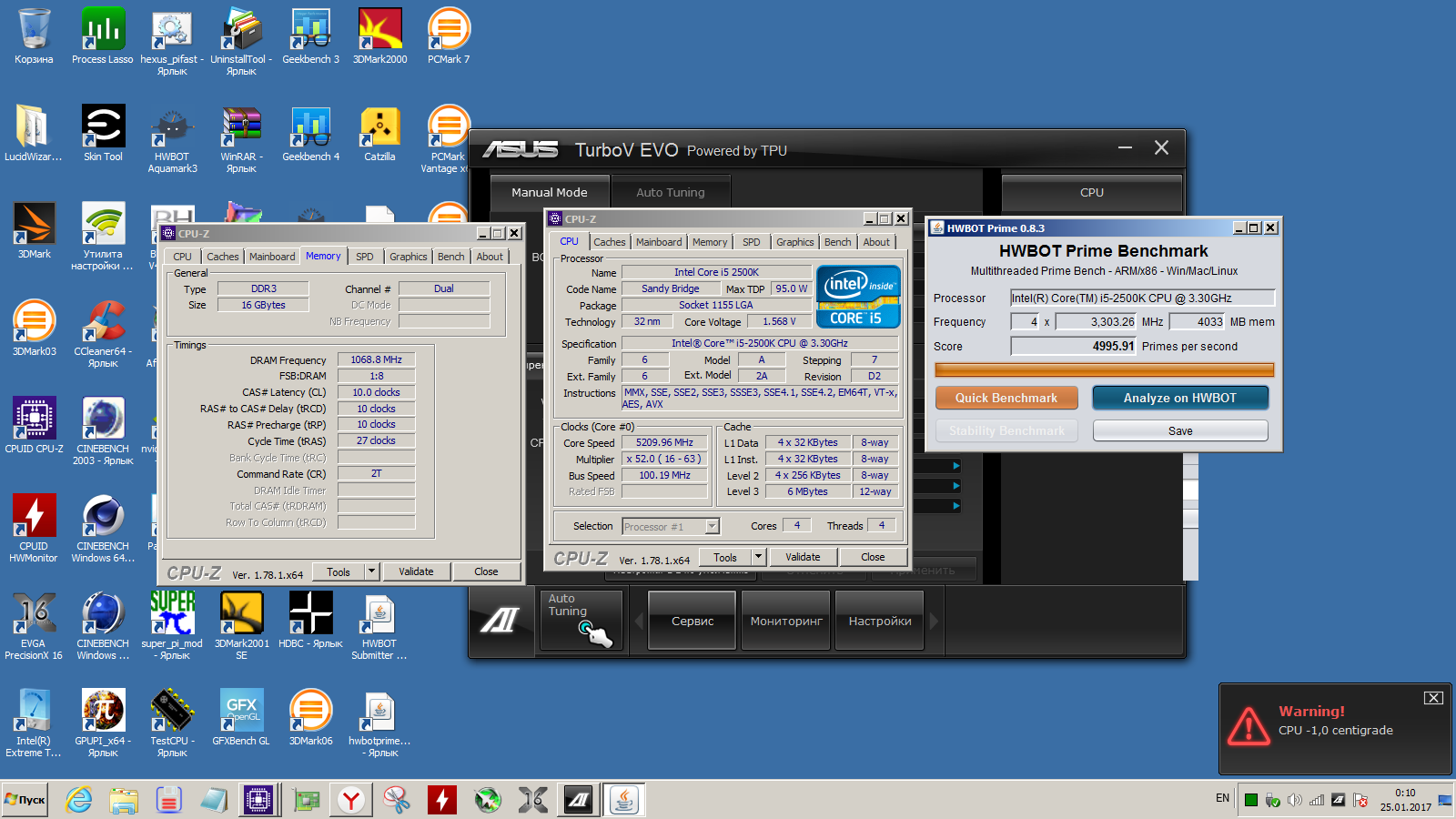Open WinRAR desktop shortcut
The image size is (1456, 819).
tap(241, 140)
